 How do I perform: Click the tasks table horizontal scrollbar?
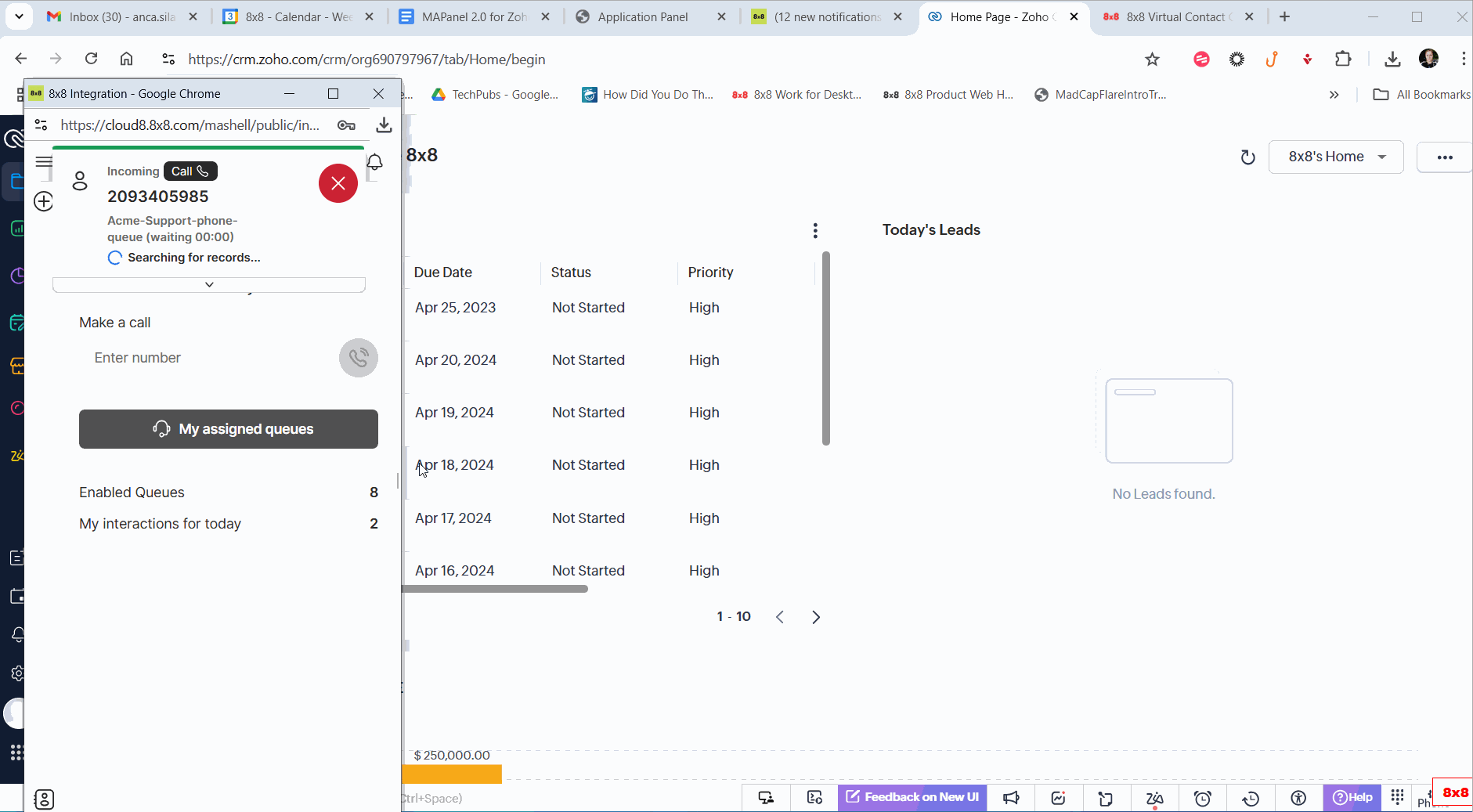[x=495, y=590]
